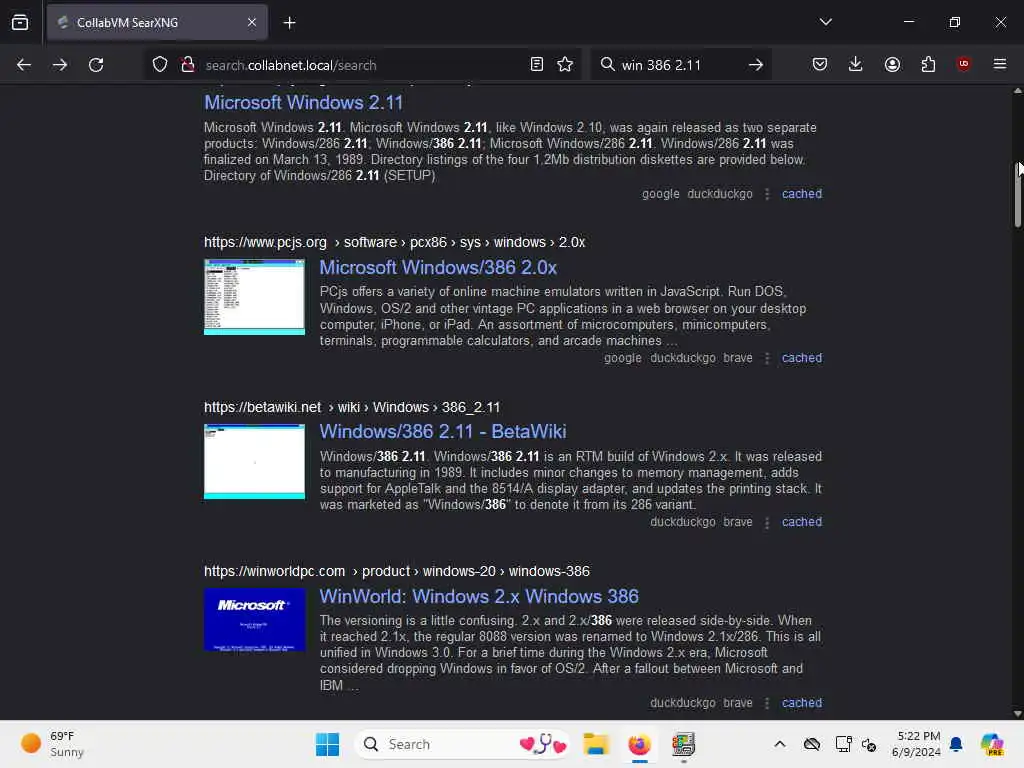Click the BetaWiki result thumbnail

[x=255, y=462]
